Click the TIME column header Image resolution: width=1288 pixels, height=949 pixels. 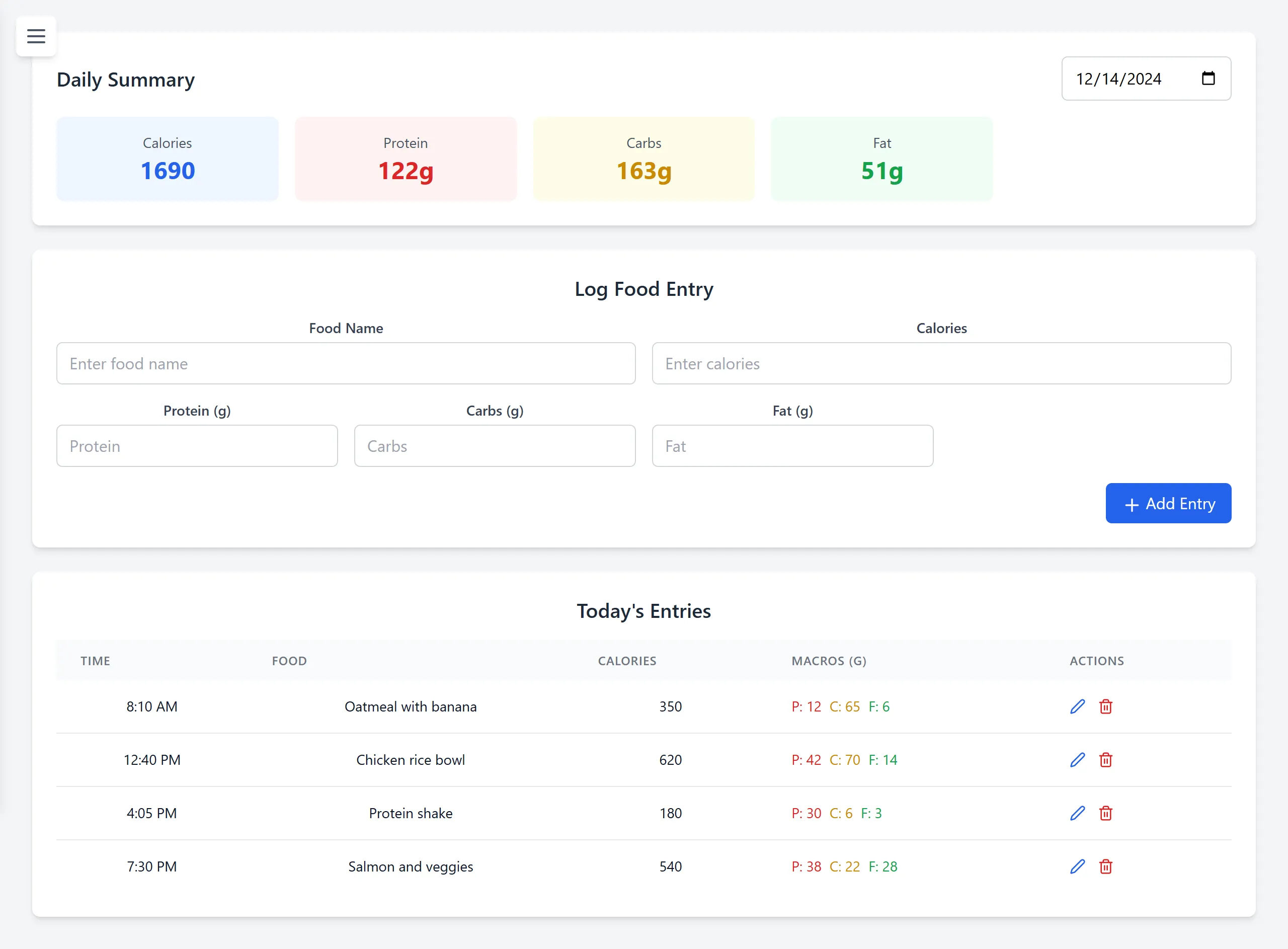[x=95, y=661]
